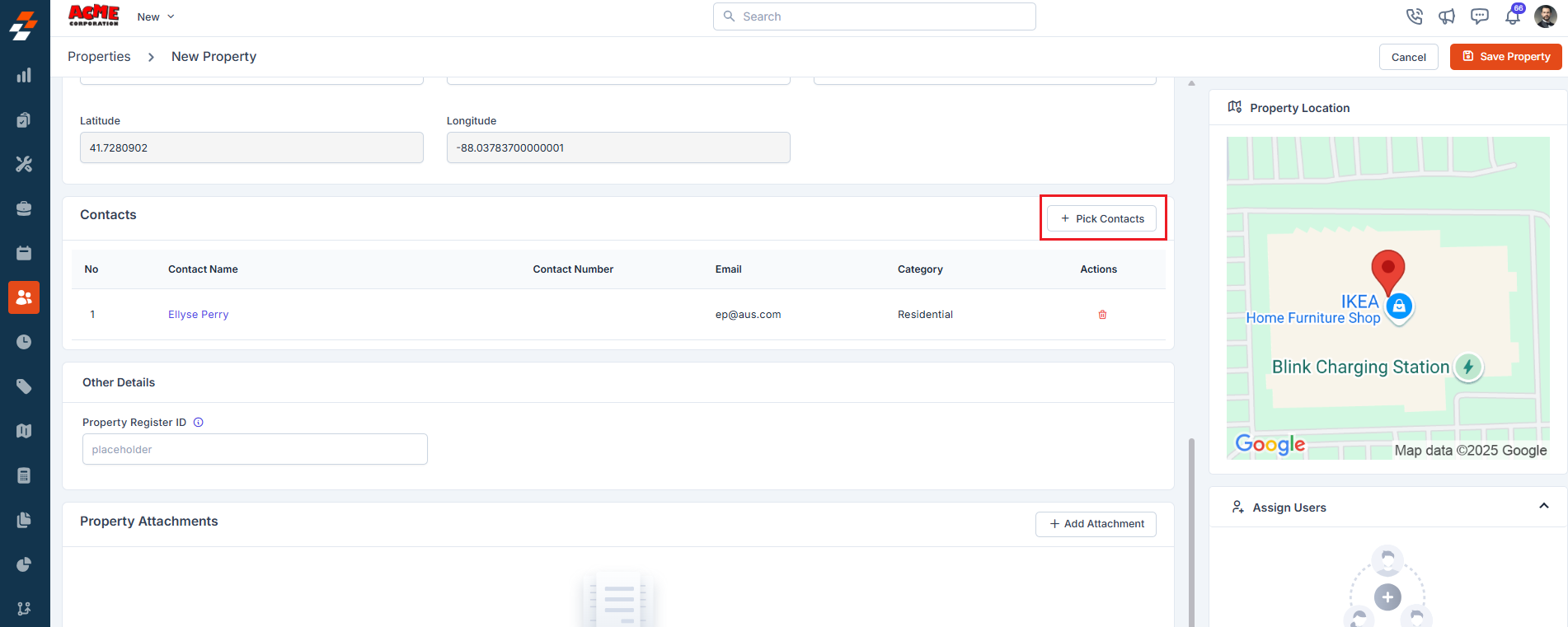Click the Property Attachments heading

[x=149, y=522]
